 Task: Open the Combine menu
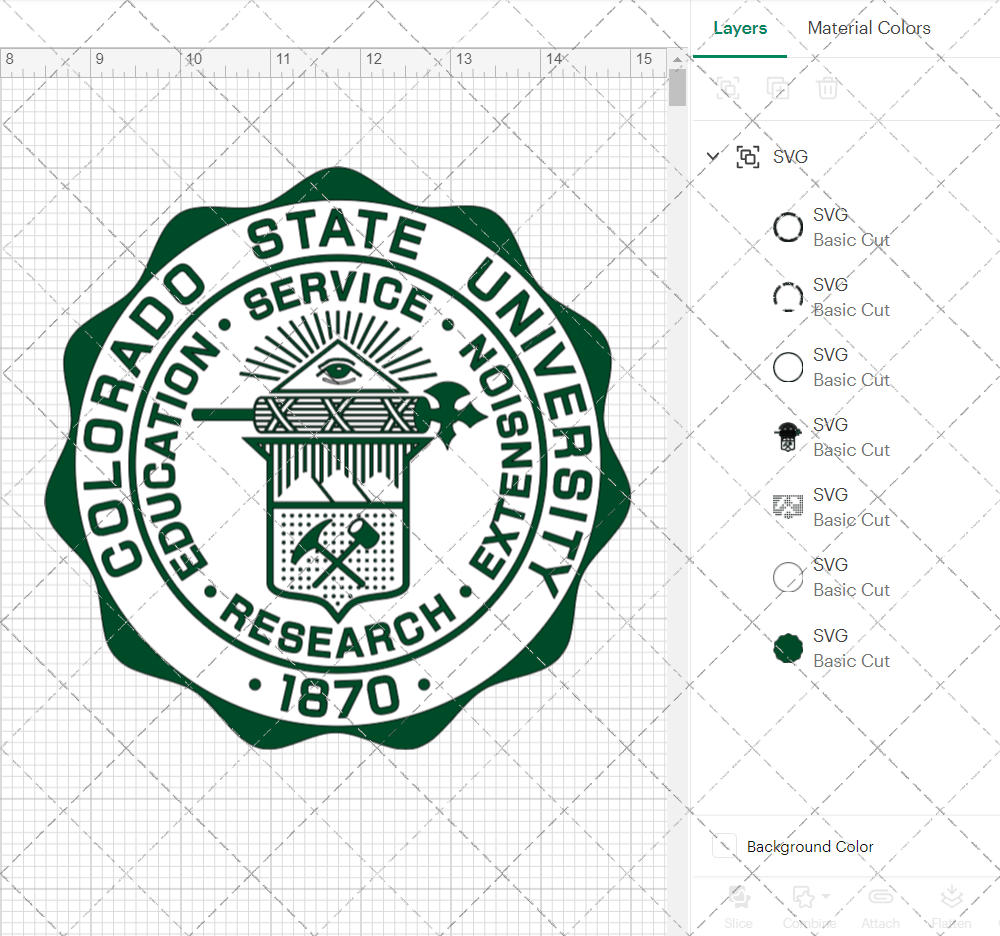[x=810, y=906]
